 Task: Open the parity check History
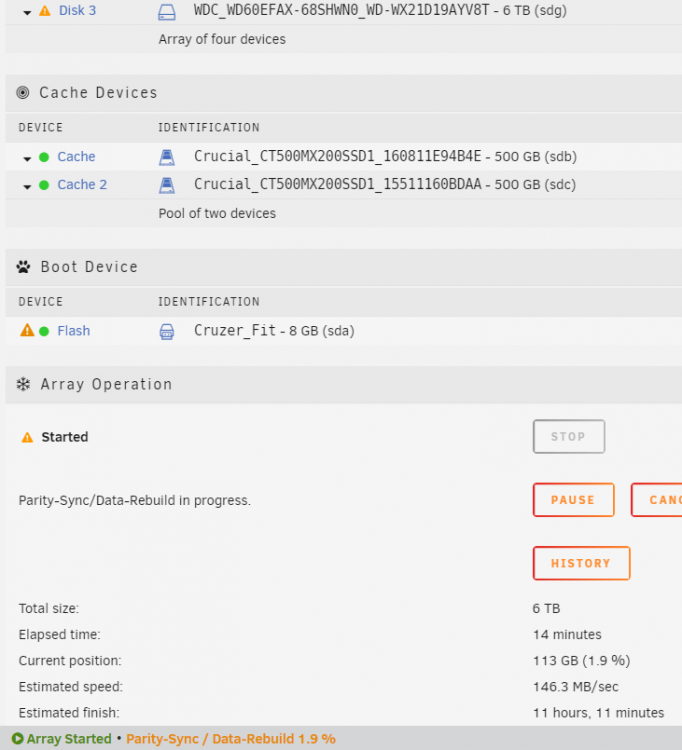tap(581, 563)
